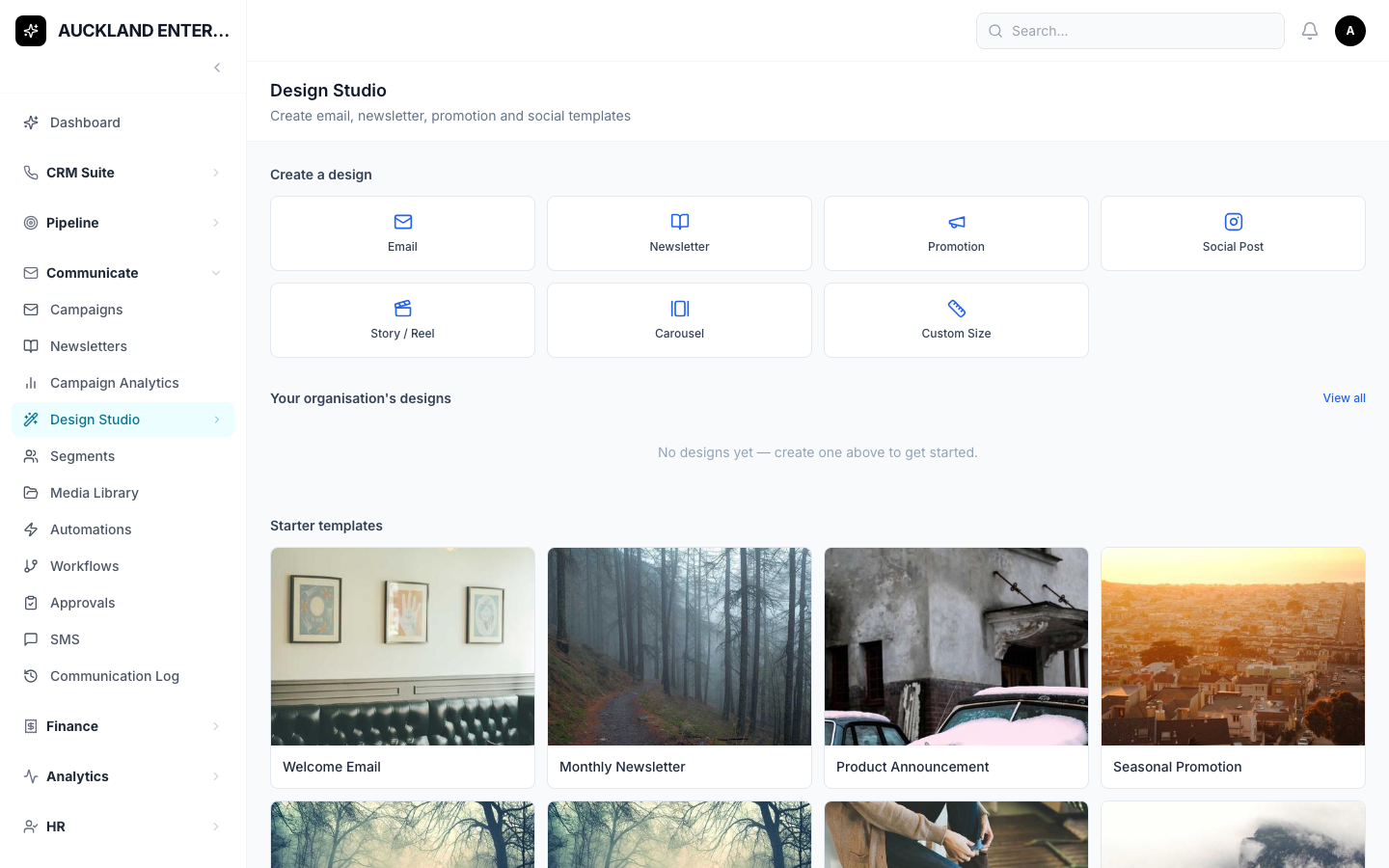The width and height of the screenshot is (1389, 868).
Task: Click the Analytics pulse icon
Action: 31,776
